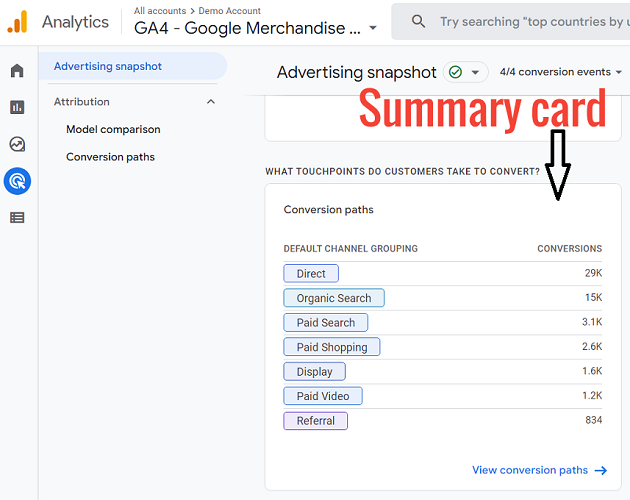Click the green check status icon
The width and height of the screenshot is (630, 500).
(x=455, y=72)
